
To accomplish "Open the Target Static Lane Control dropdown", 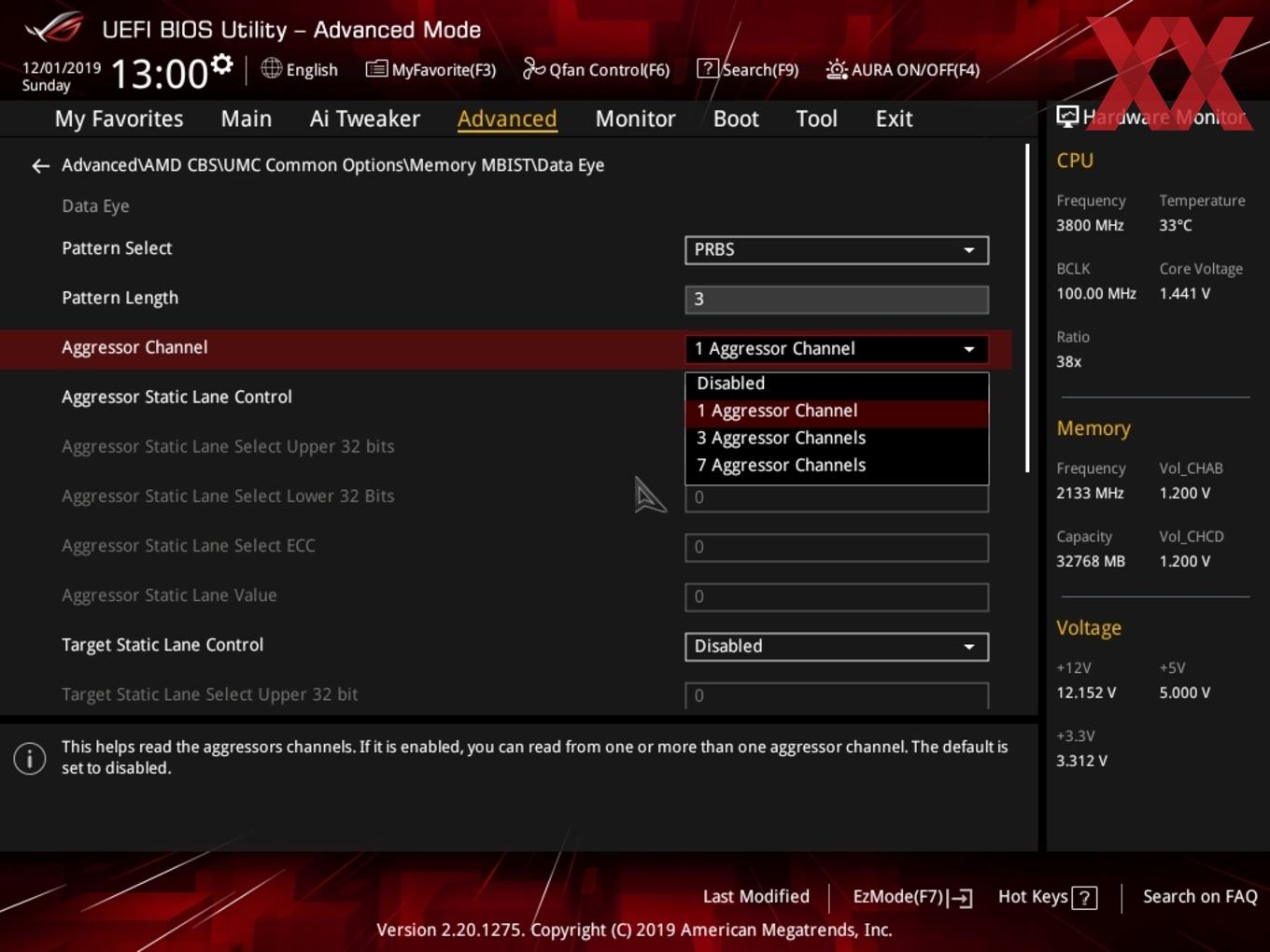I will (837, 647).
